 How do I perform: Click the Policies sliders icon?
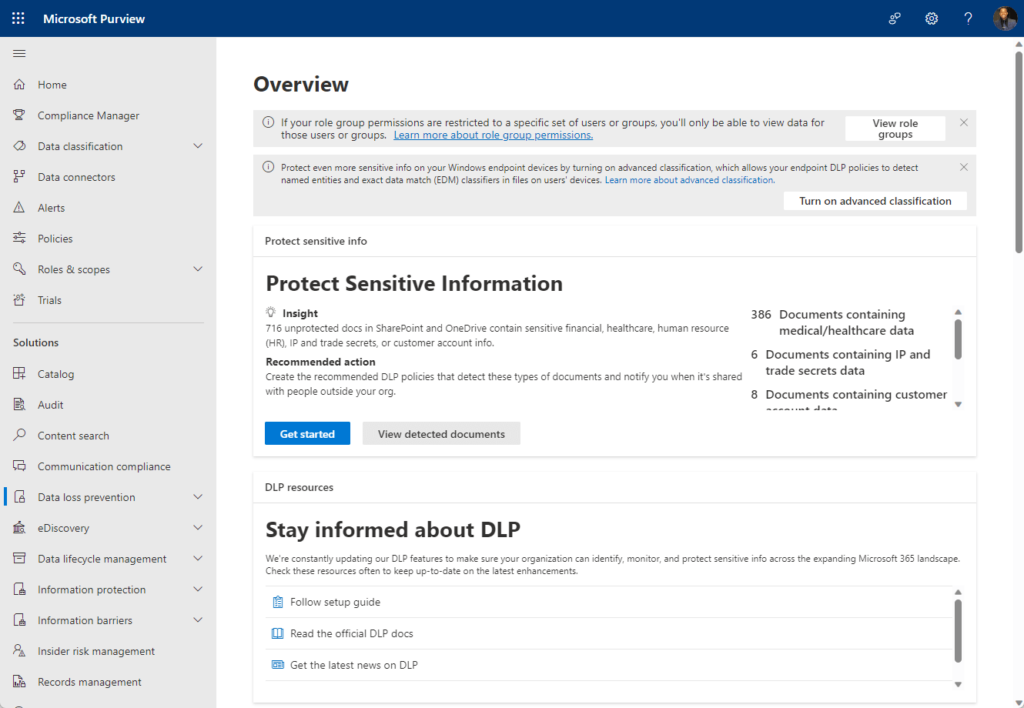20,238
